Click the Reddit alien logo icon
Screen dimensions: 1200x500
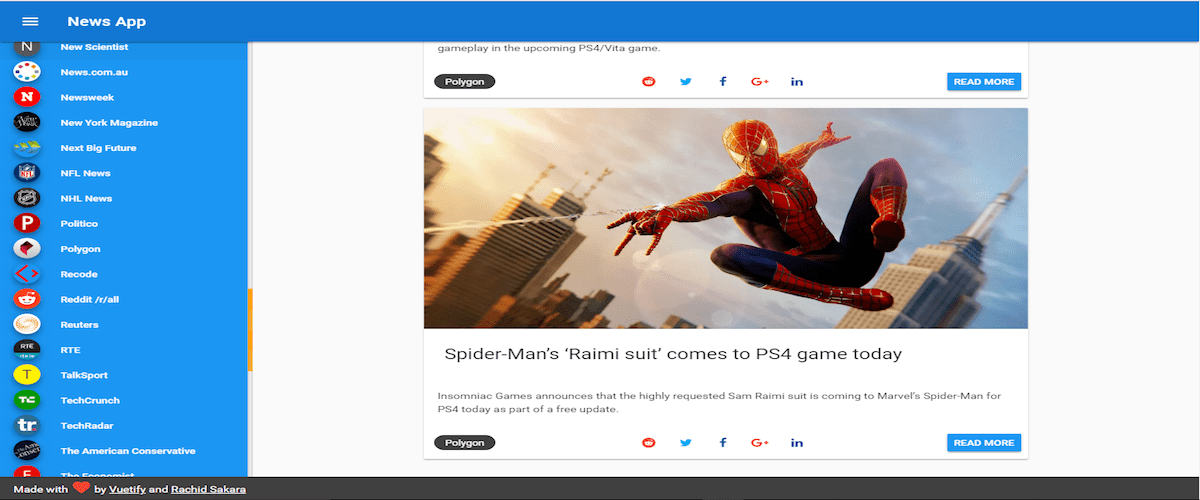27,299
